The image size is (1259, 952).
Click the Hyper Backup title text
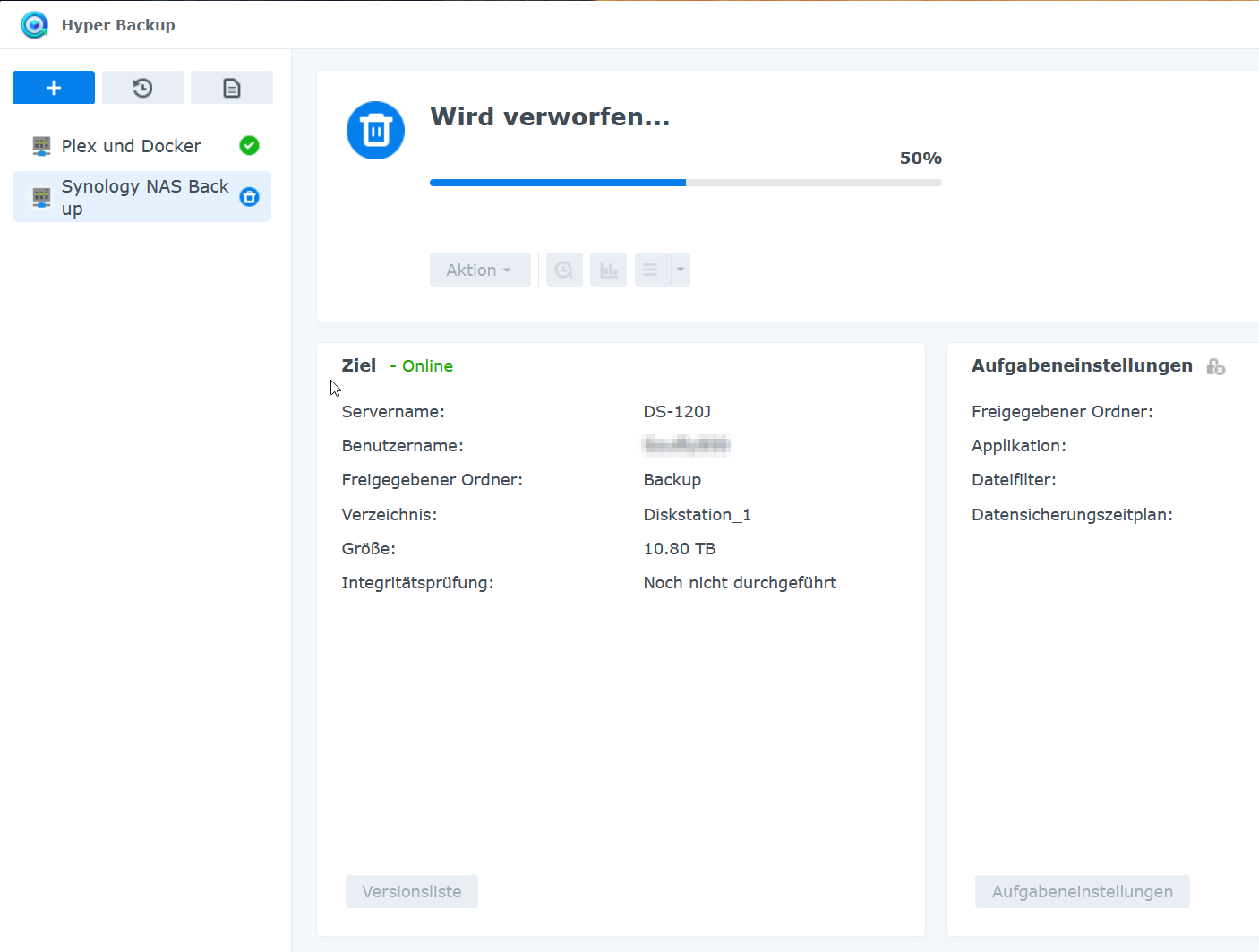pos(118,25)
